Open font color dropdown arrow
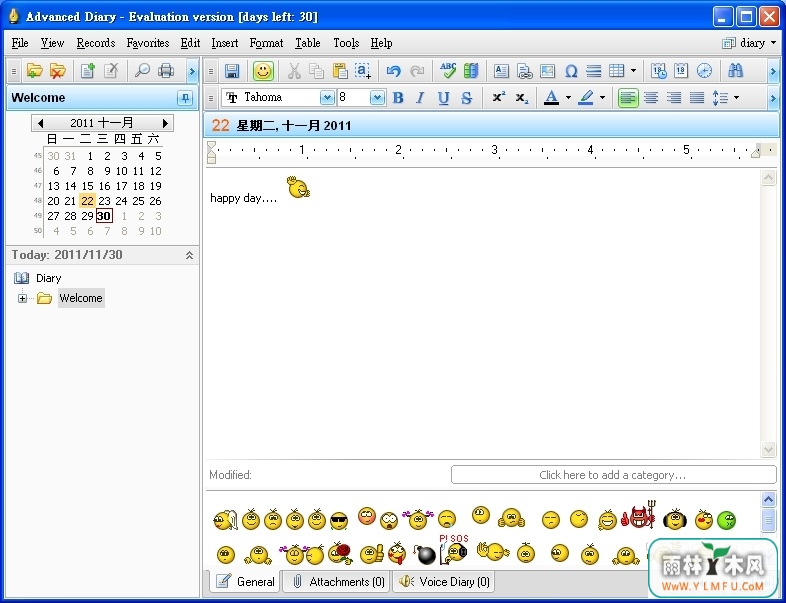This screenshot has width=786, height=603. (568, 98)
